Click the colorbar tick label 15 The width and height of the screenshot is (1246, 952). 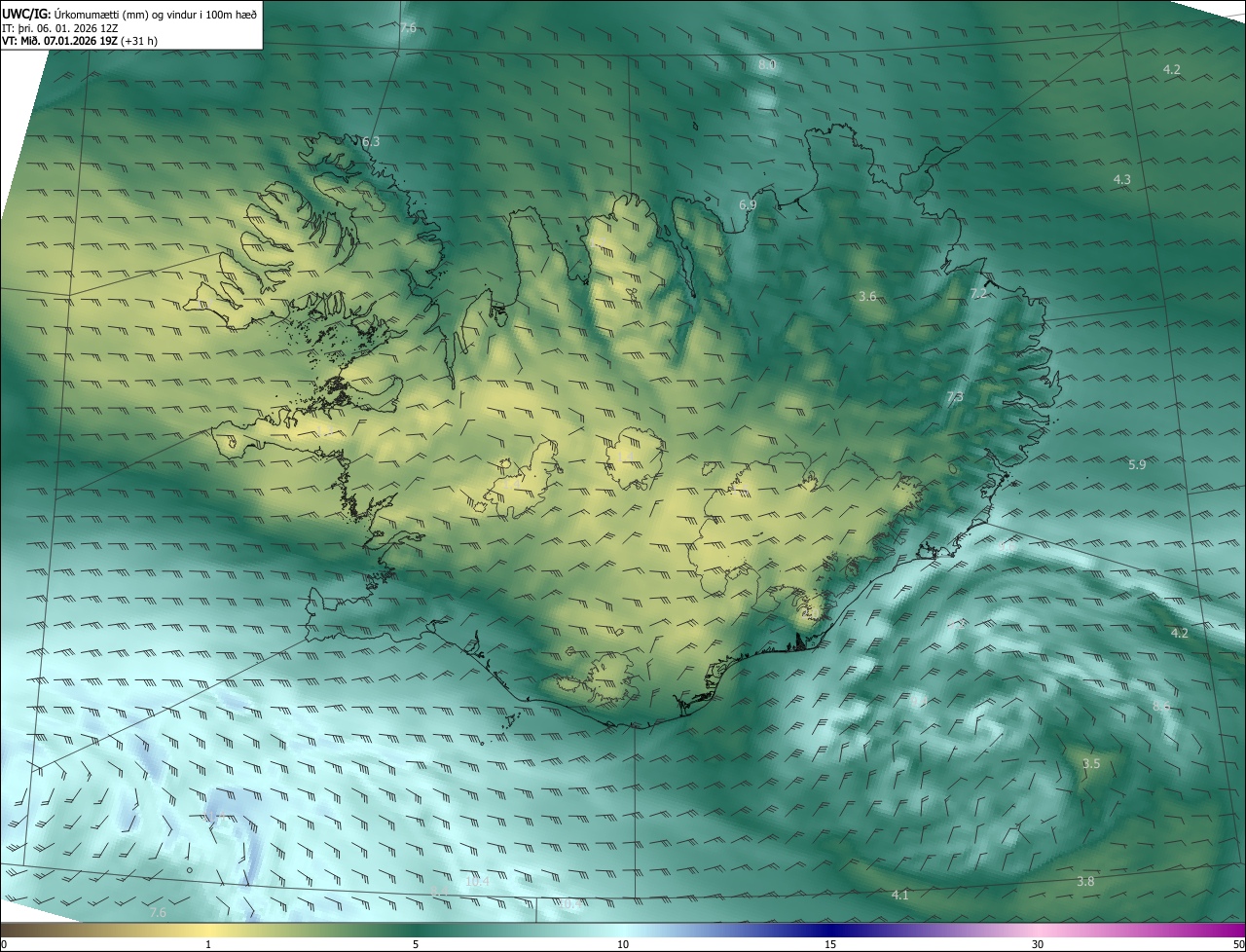pos(830,944)
